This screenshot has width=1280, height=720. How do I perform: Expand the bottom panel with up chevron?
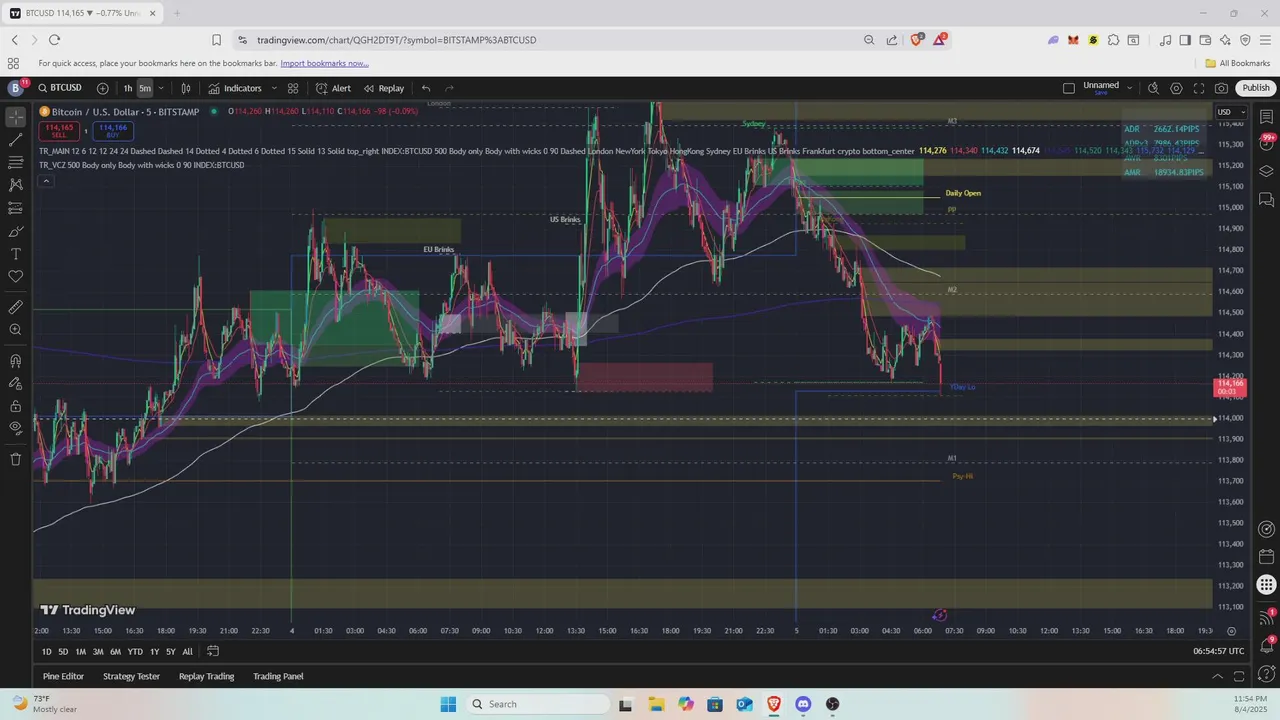pos(1217,676)
